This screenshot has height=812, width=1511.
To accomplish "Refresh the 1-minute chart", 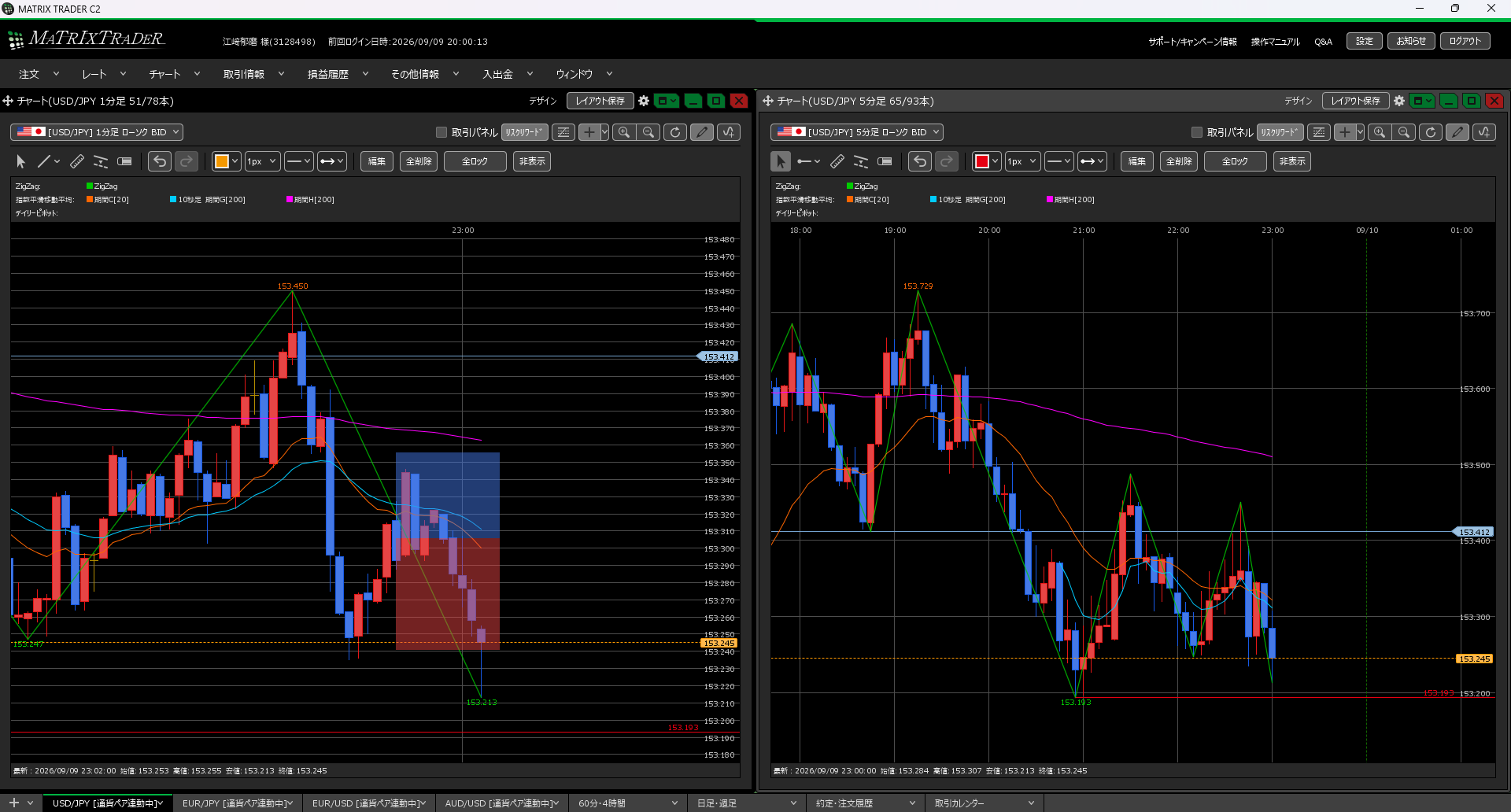I will pos(675,132).
